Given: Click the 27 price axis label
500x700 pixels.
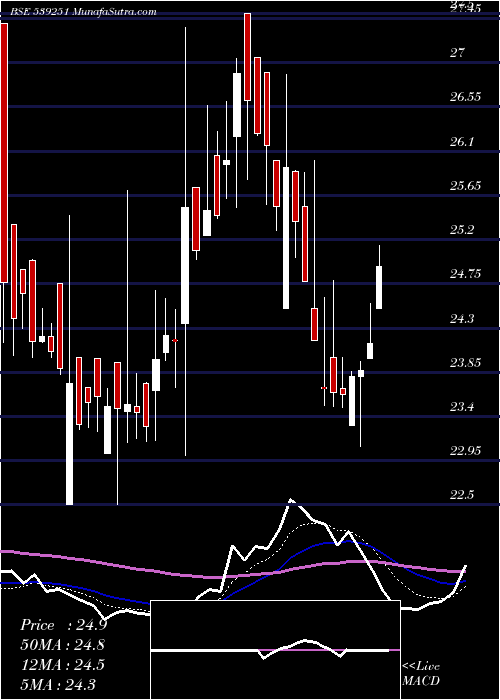Looking at the screenshot, I should pos(457,53).
